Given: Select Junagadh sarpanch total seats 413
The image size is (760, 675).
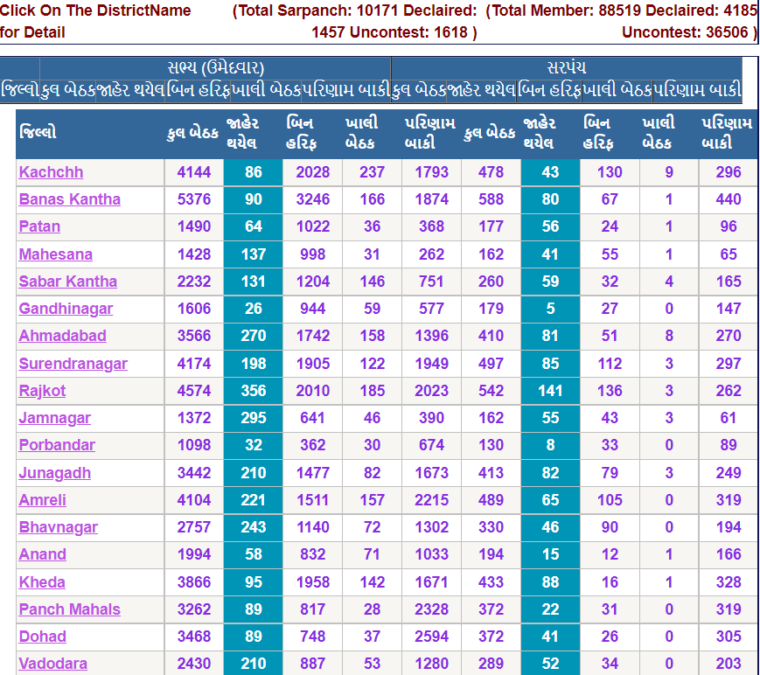Looking at the screenshot, I should coord(491,472).
